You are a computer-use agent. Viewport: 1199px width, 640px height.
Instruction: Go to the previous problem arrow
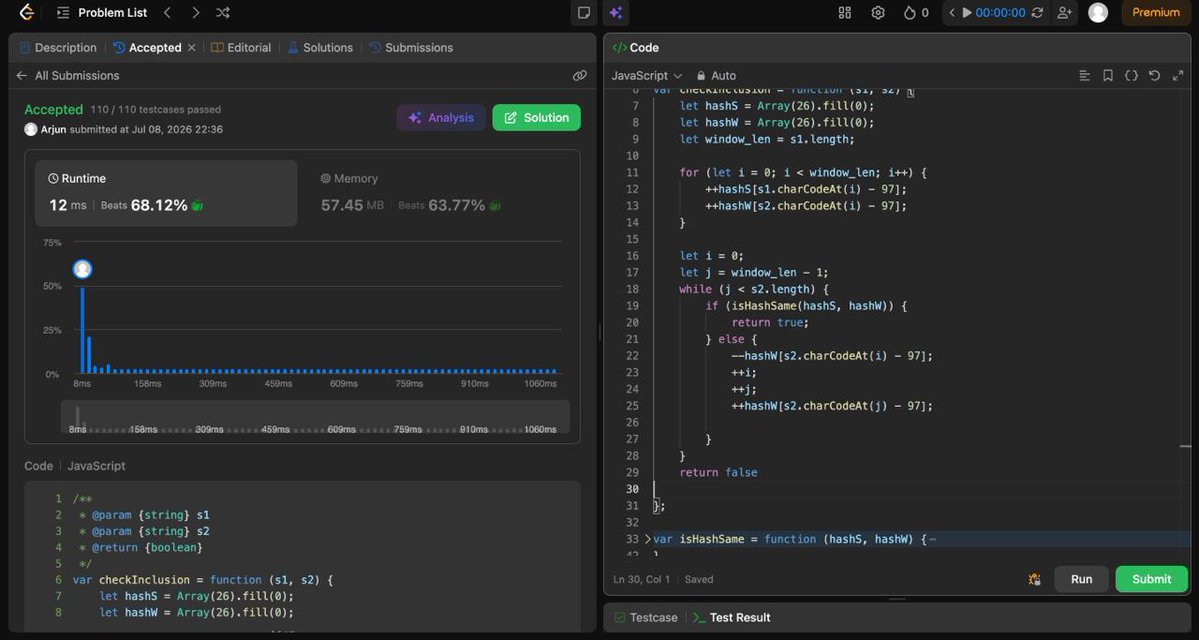(x=167, y=12)
